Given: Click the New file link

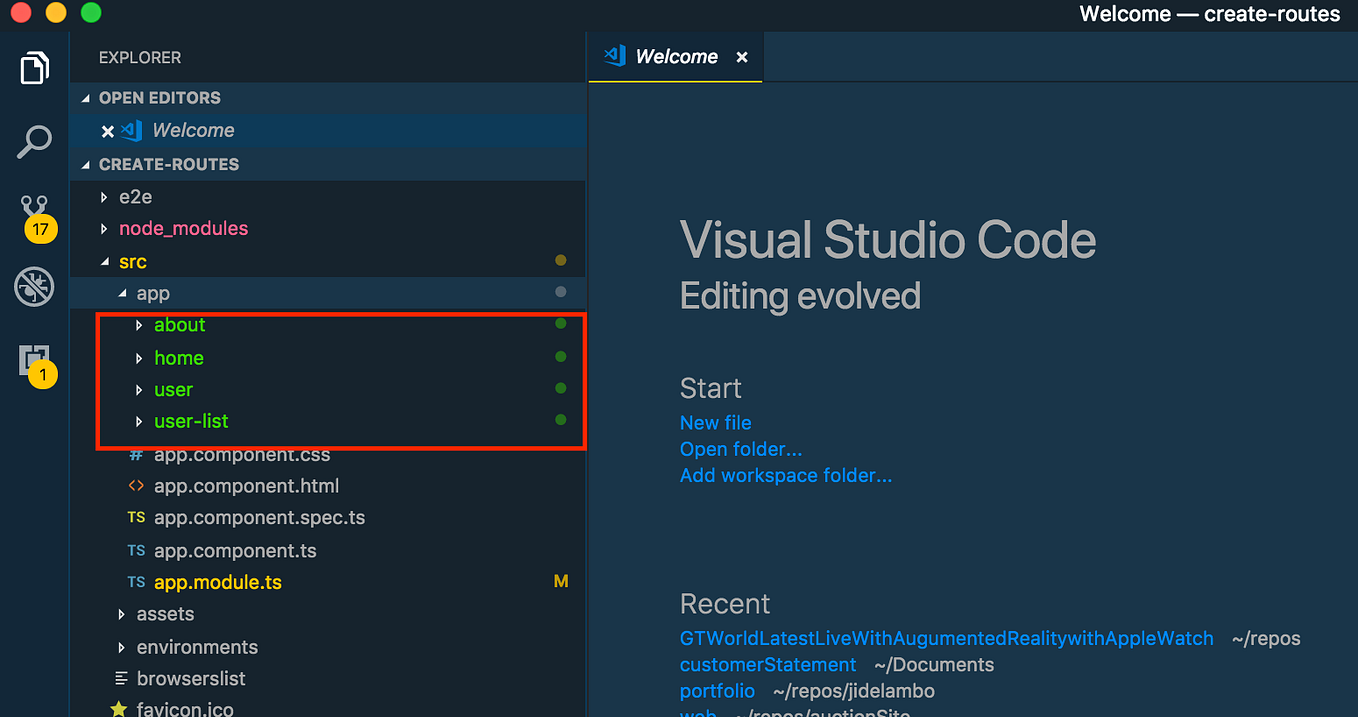Looking at the screenshot, I should 715,422.
